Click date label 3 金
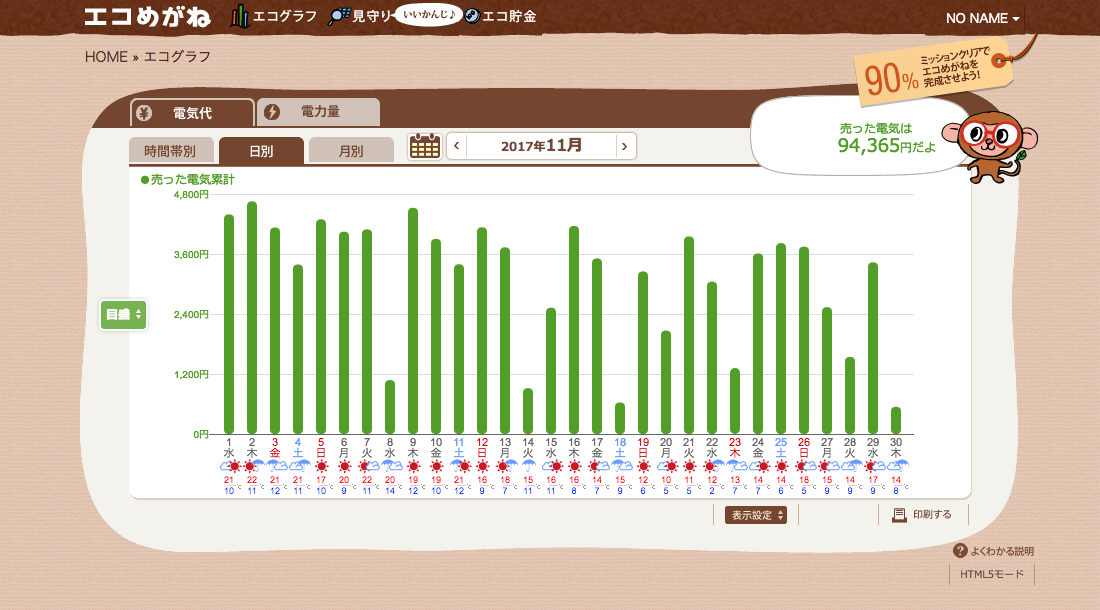Viewport: 1100px width, 610px height. 275,448
